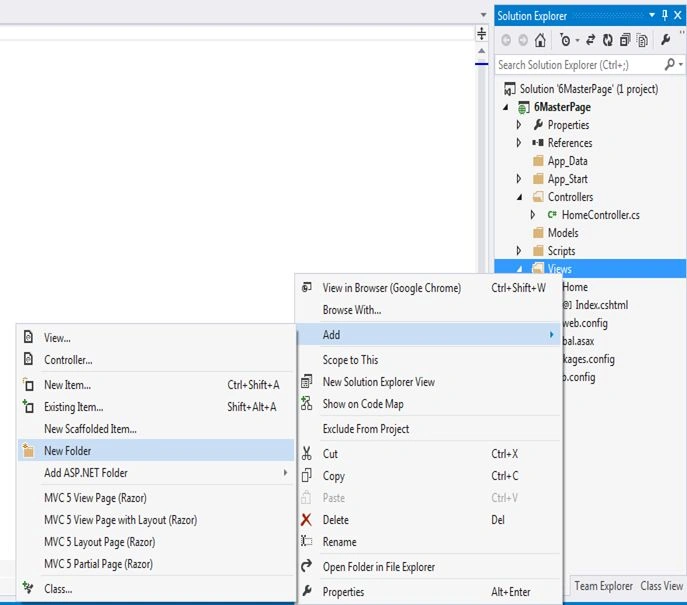Click the 6MasterPage project icon
The image size is (687, 605).
pos(523,107)
